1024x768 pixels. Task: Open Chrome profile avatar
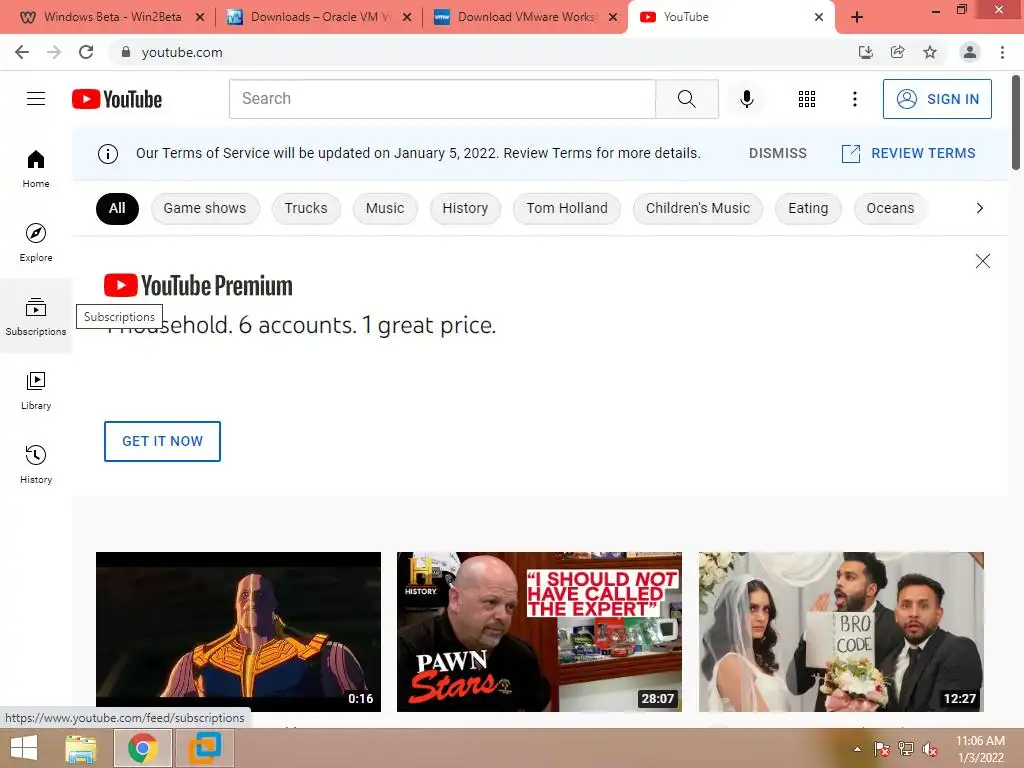970,52
